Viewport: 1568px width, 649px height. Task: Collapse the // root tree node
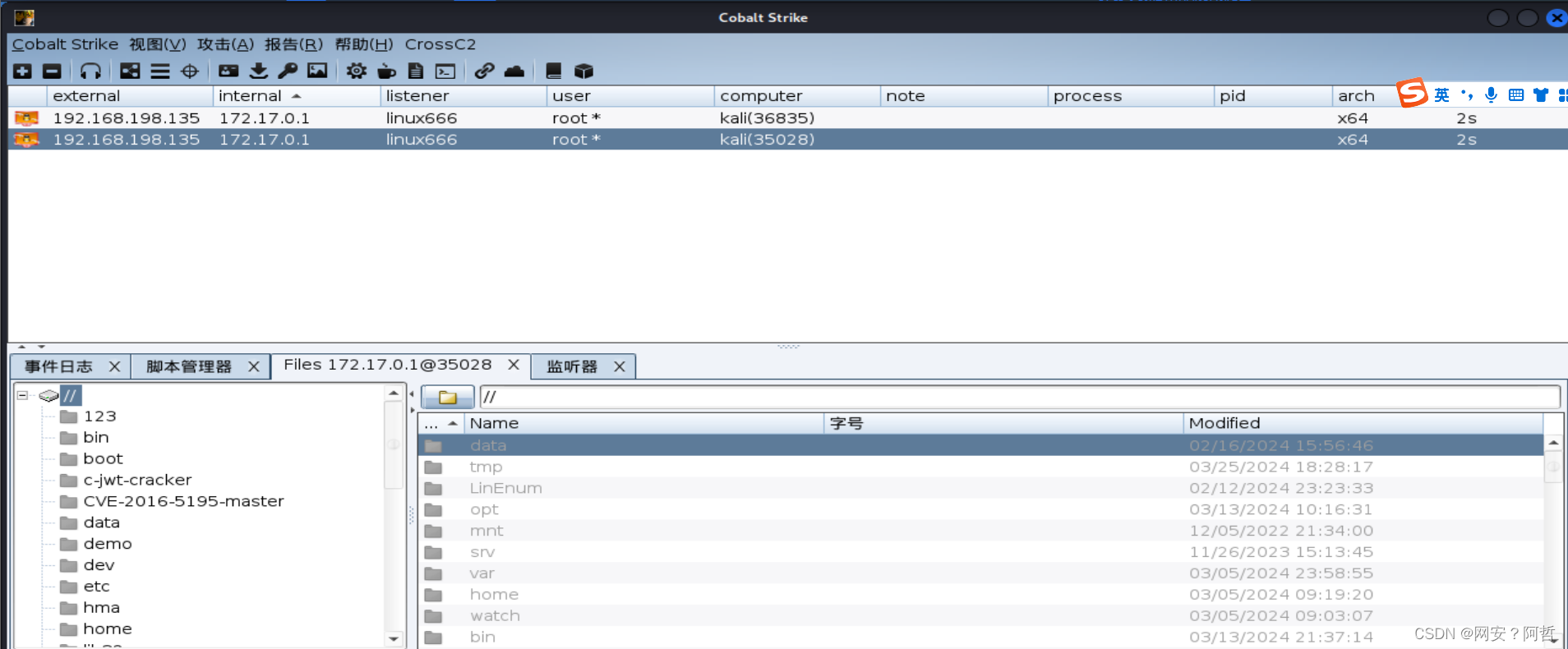[22, 395]
